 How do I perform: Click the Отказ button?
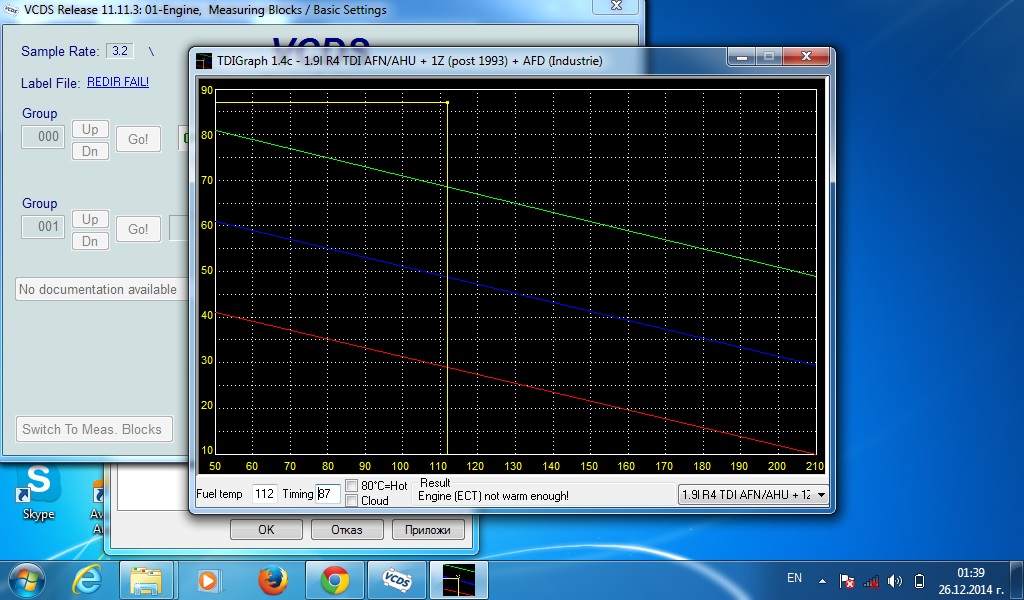point(346,530)
